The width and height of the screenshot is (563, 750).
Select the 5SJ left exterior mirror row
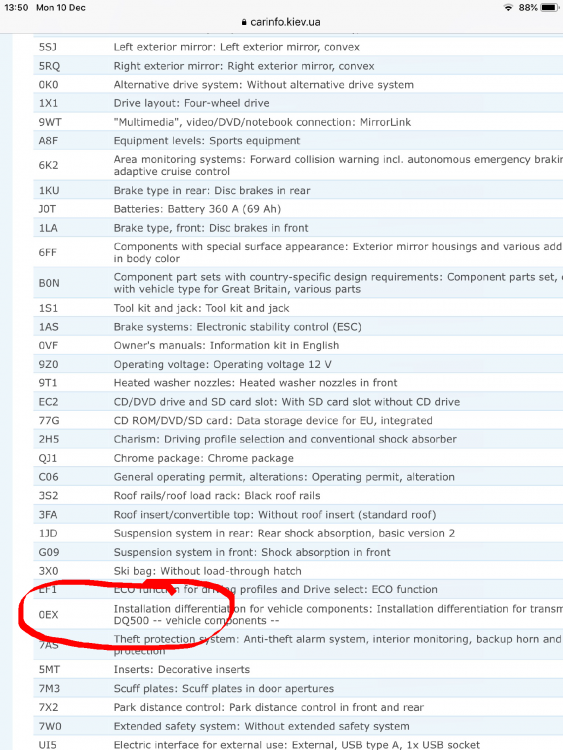pos(298,47)
